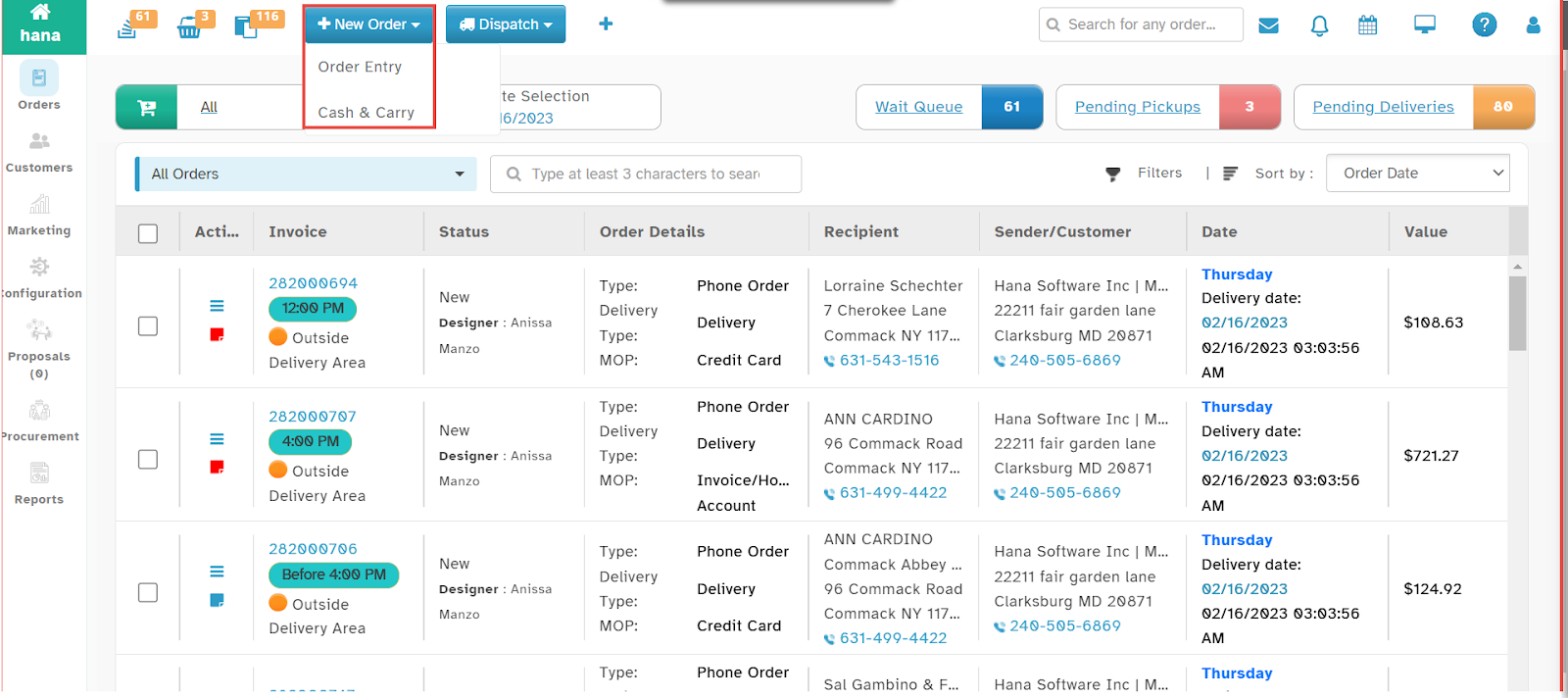Click the Before 4:00 PM time badge
Viewport: 1568px width, 698px height.
click(333, 574)
